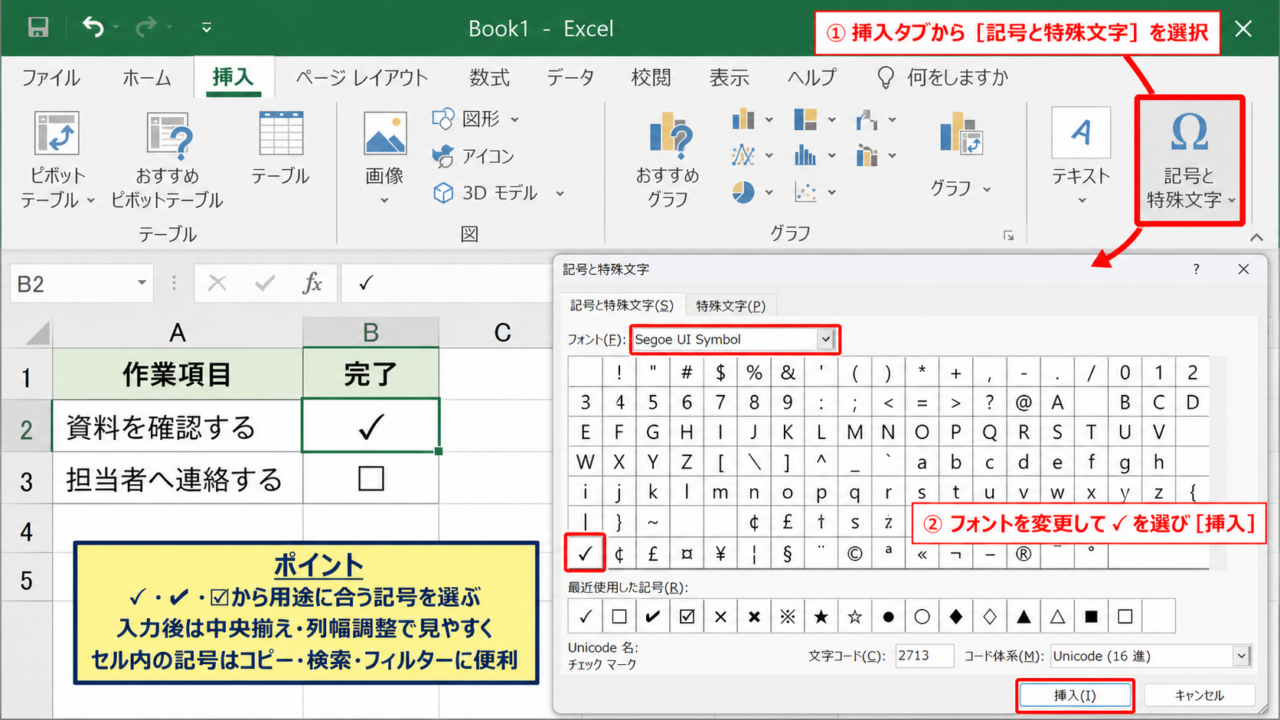1280x720 pixels.
Task: Click into the formula bar input
Action: click(445, 284)
